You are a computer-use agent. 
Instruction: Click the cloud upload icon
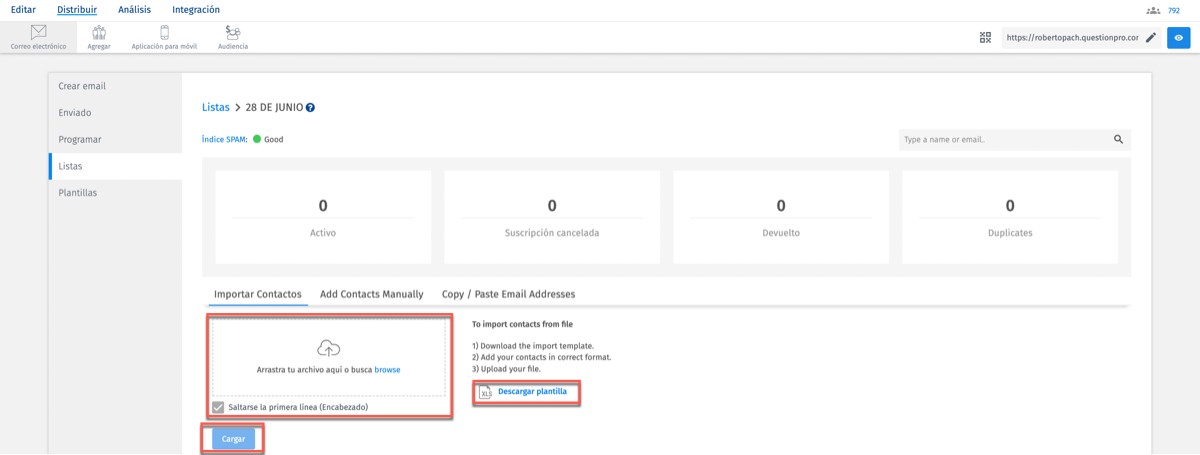(x=328, y=348)
